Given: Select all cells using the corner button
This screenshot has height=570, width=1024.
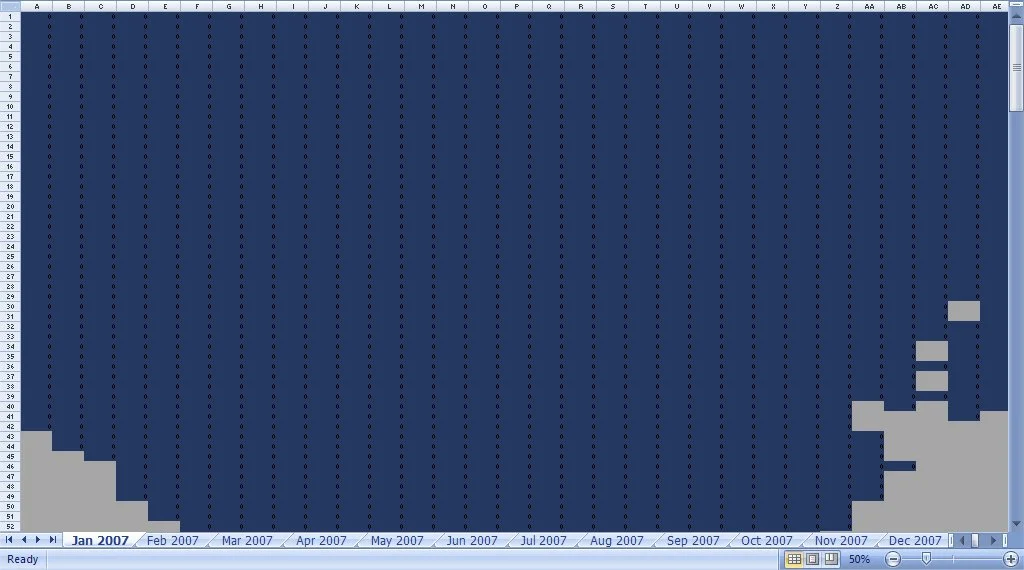Looking at the screenshot, I should (10, 6).
